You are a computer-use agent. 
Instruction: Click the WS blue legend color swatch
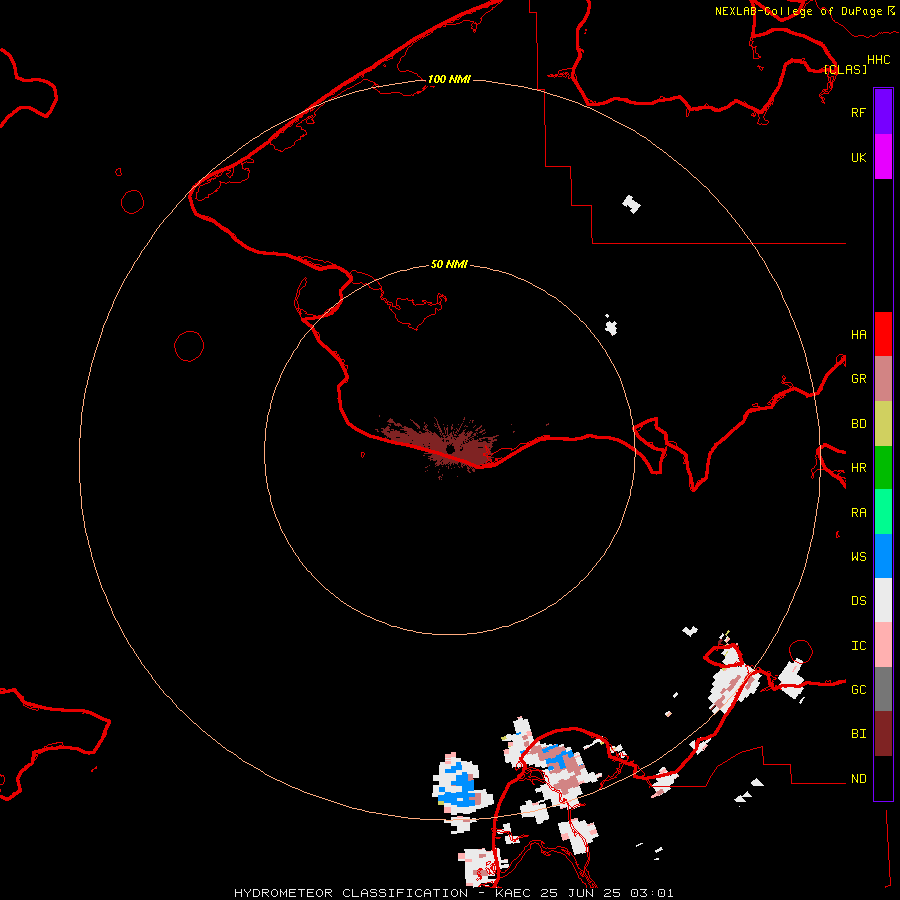883,556
